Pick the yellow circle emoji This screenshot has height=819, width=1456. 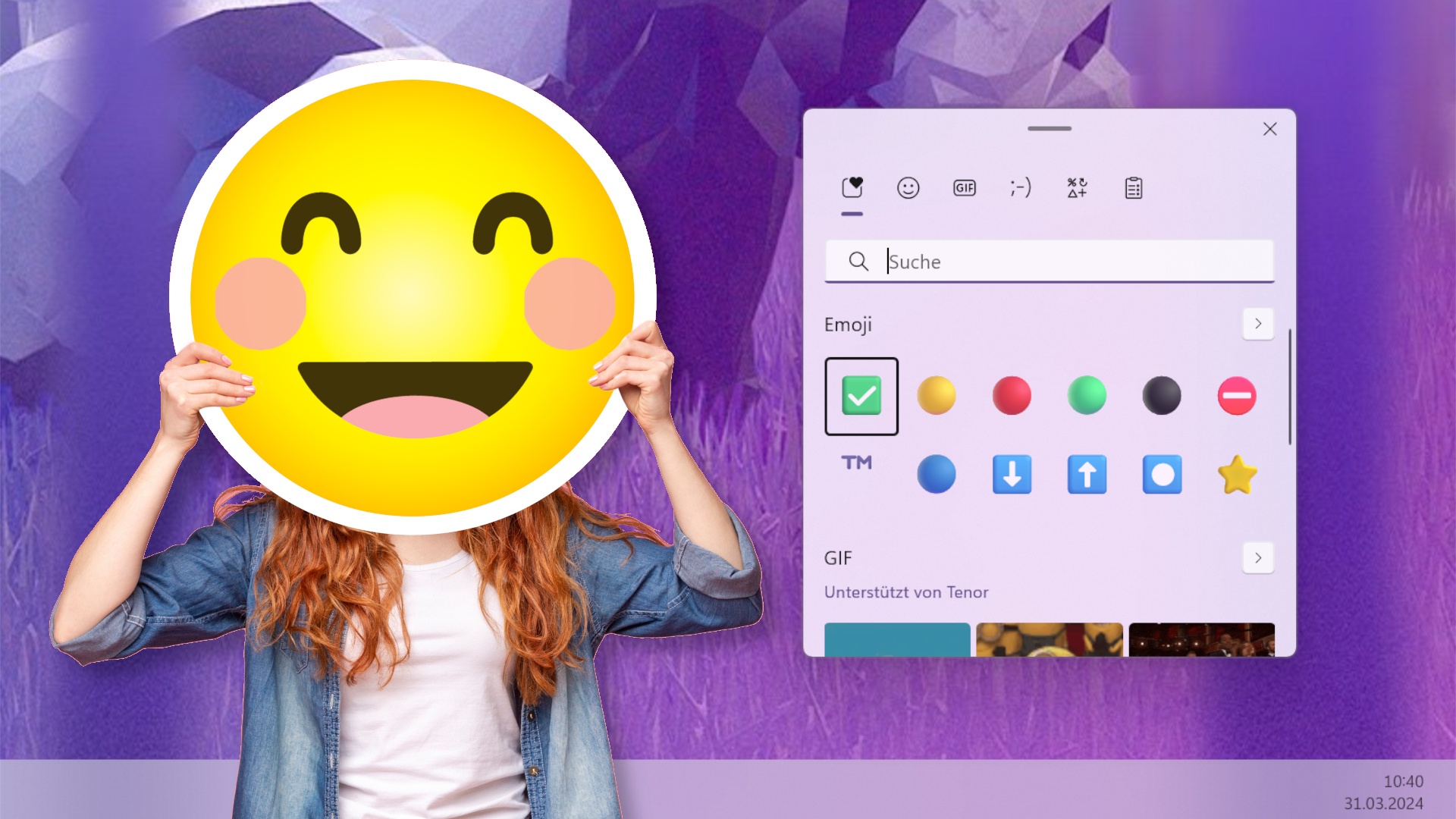point(937,396)
